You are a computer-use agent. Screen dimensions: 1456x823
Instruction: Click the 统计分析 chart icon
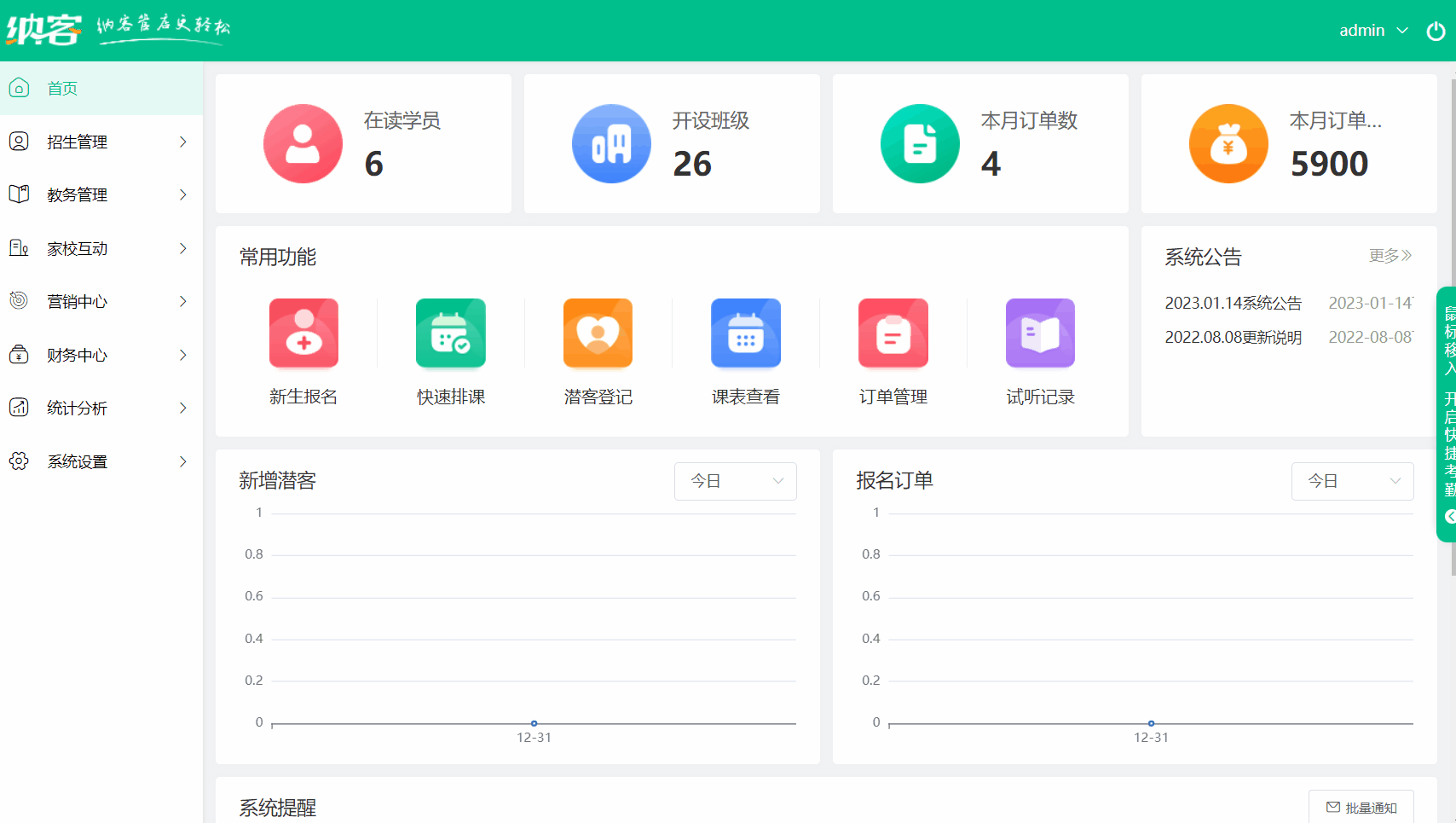(19, 408)
